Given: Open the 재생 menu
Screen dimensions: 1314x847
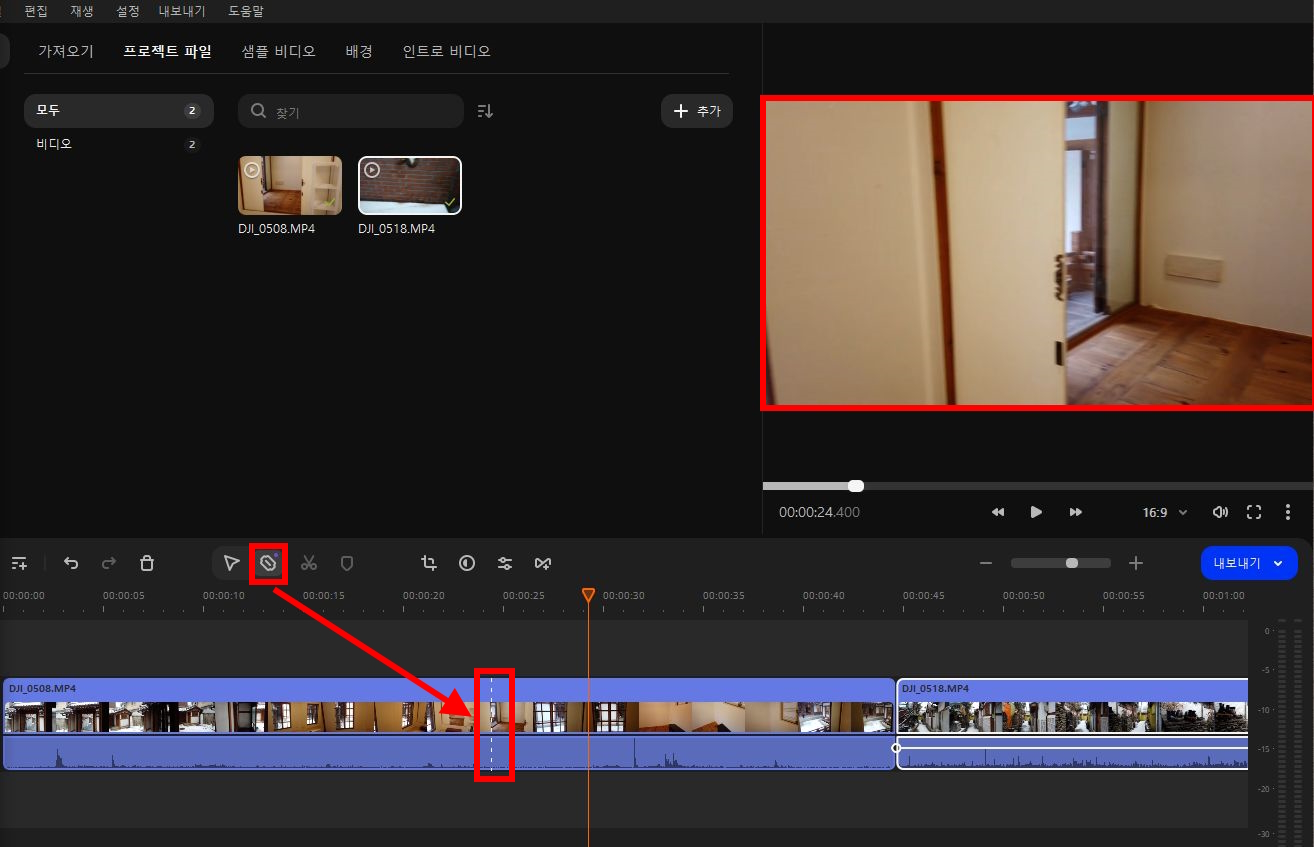Looking at the screenshot, I should point(82,11).
